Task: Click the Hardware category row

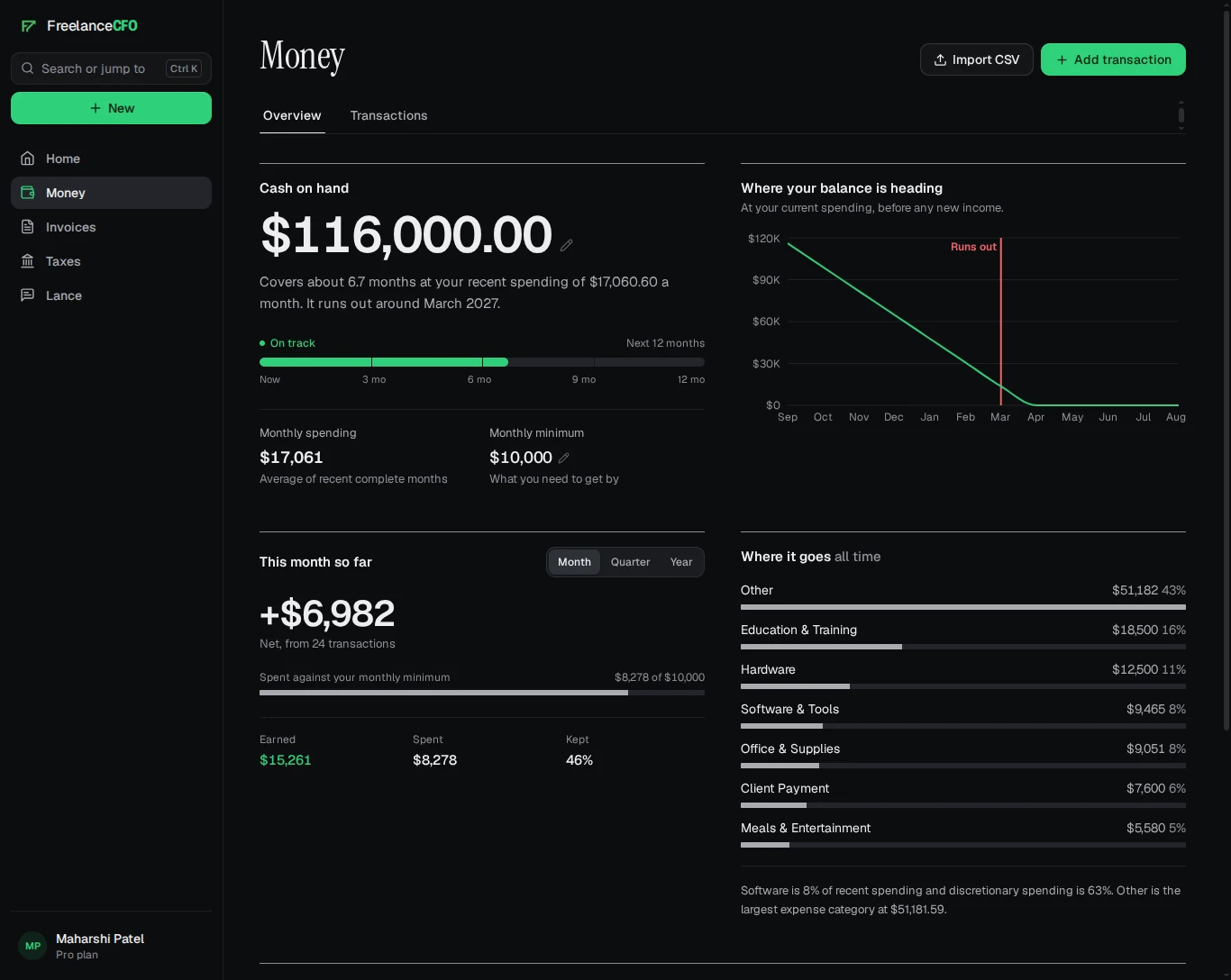Action: click(963, 676)
